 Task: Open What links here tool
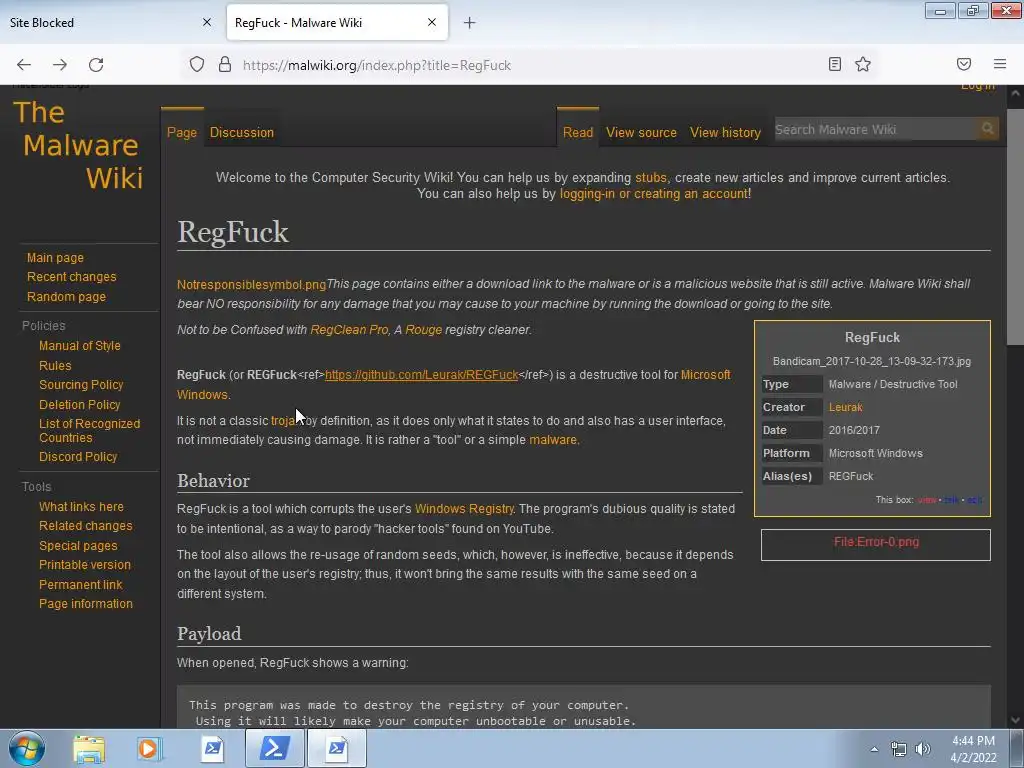(x=81, y=507)
